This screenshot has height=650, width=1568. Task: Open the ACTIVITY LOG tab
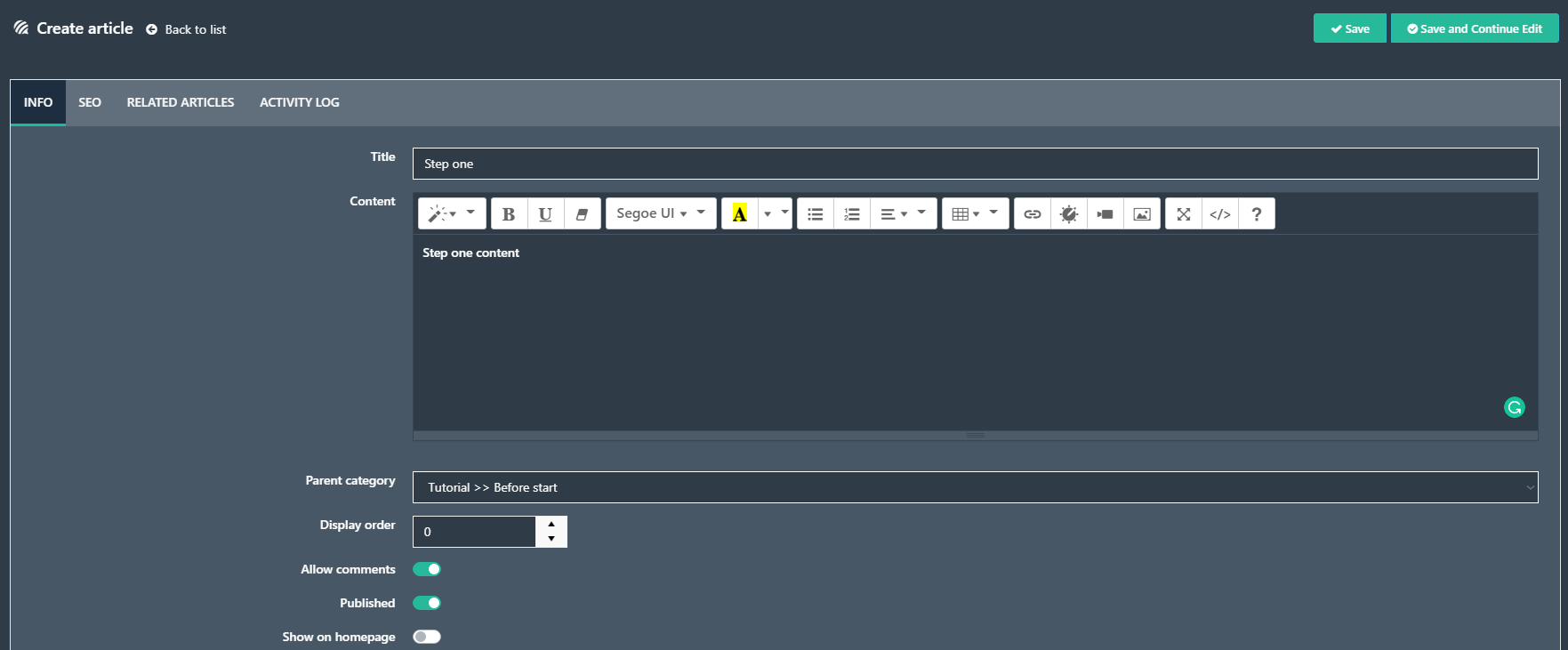tap(300, 102)
